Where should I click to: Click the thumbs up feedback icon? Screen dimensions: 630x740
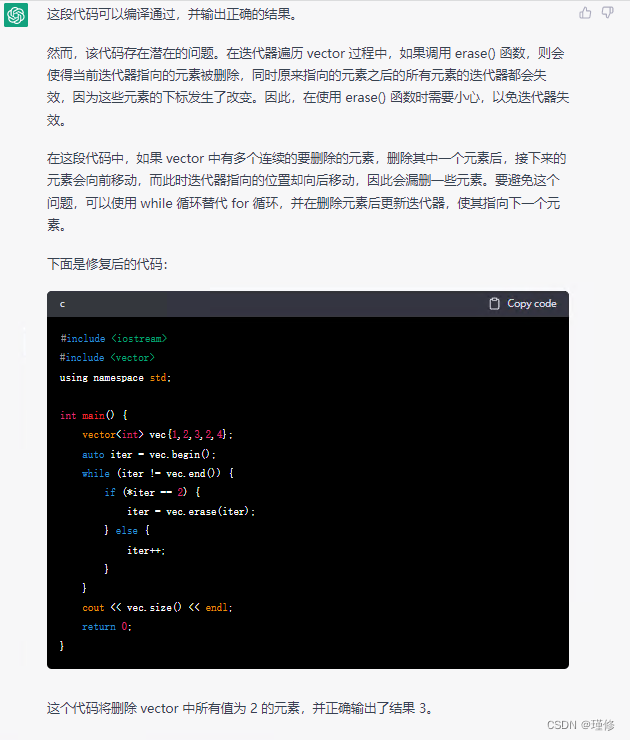(585, 13)
